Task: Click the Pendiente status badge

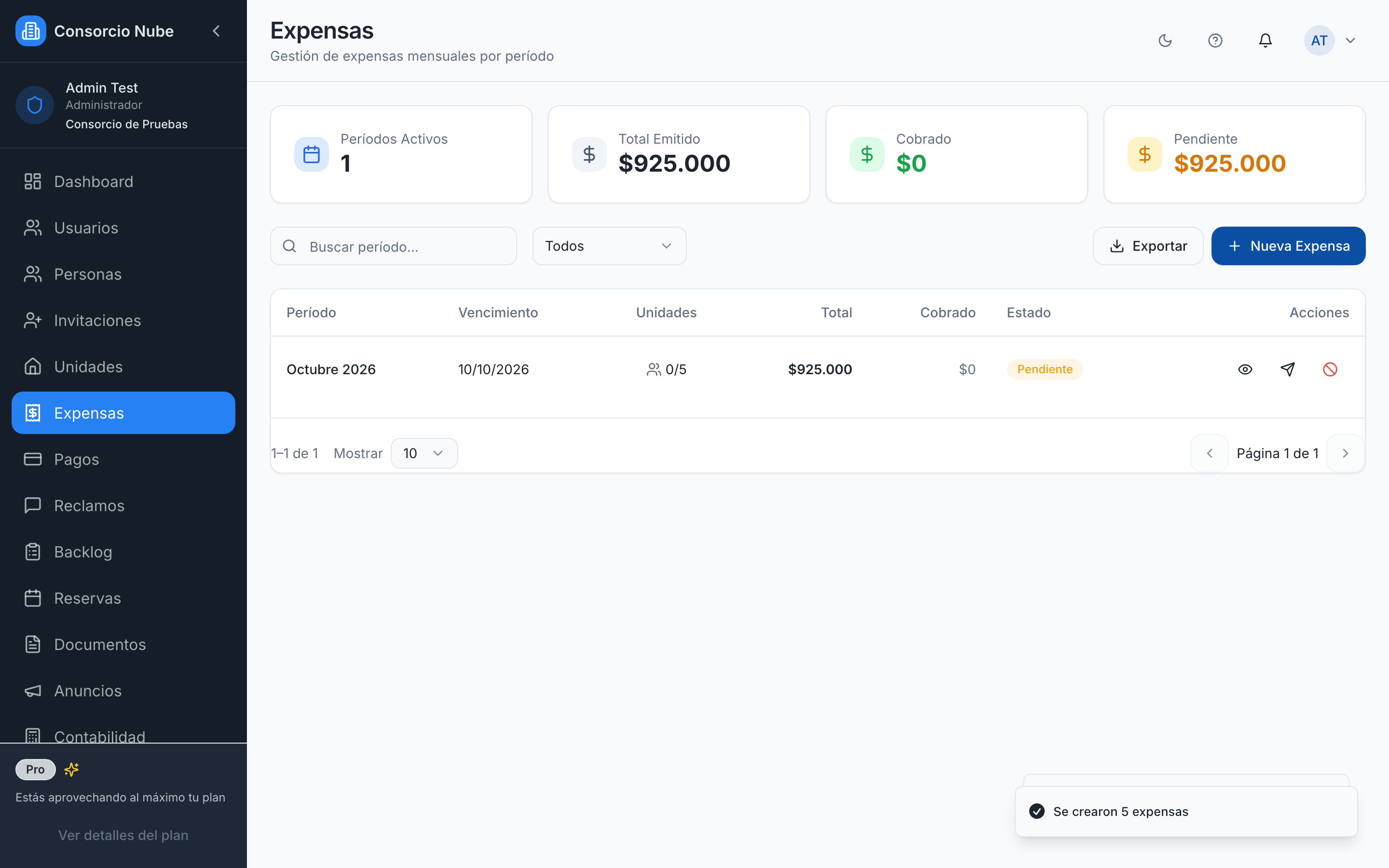Action: (1045, 369)
